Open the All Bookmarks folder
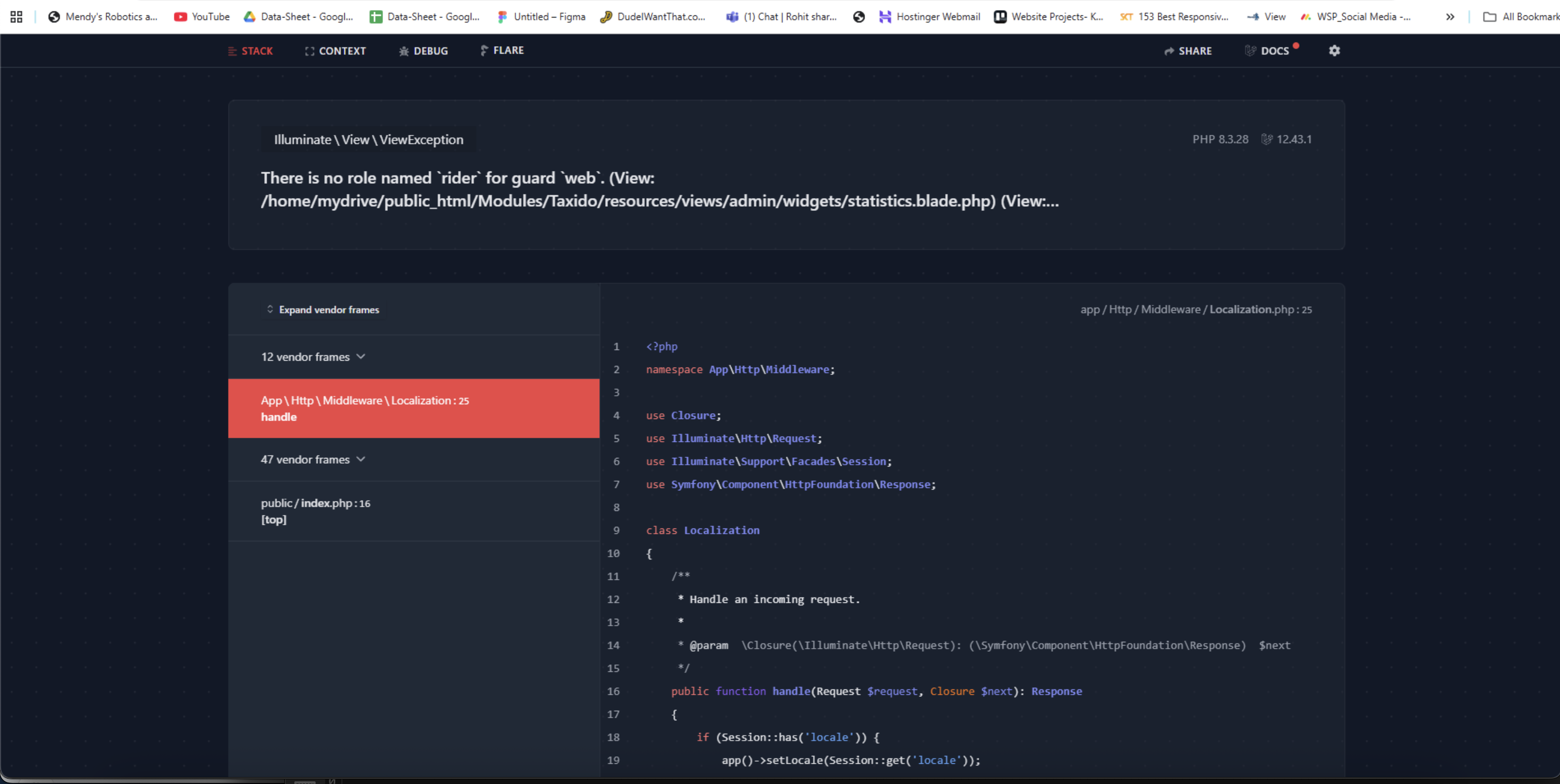The width and height of the screenshot is (1560, 784). (1520, 17)
